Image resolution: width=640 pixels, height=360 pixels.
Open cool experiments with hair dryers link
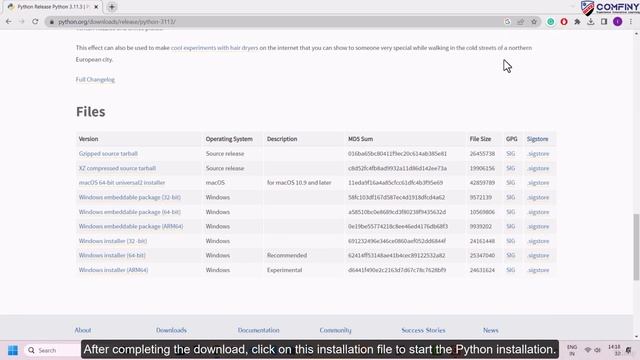(x=214, y=48)
